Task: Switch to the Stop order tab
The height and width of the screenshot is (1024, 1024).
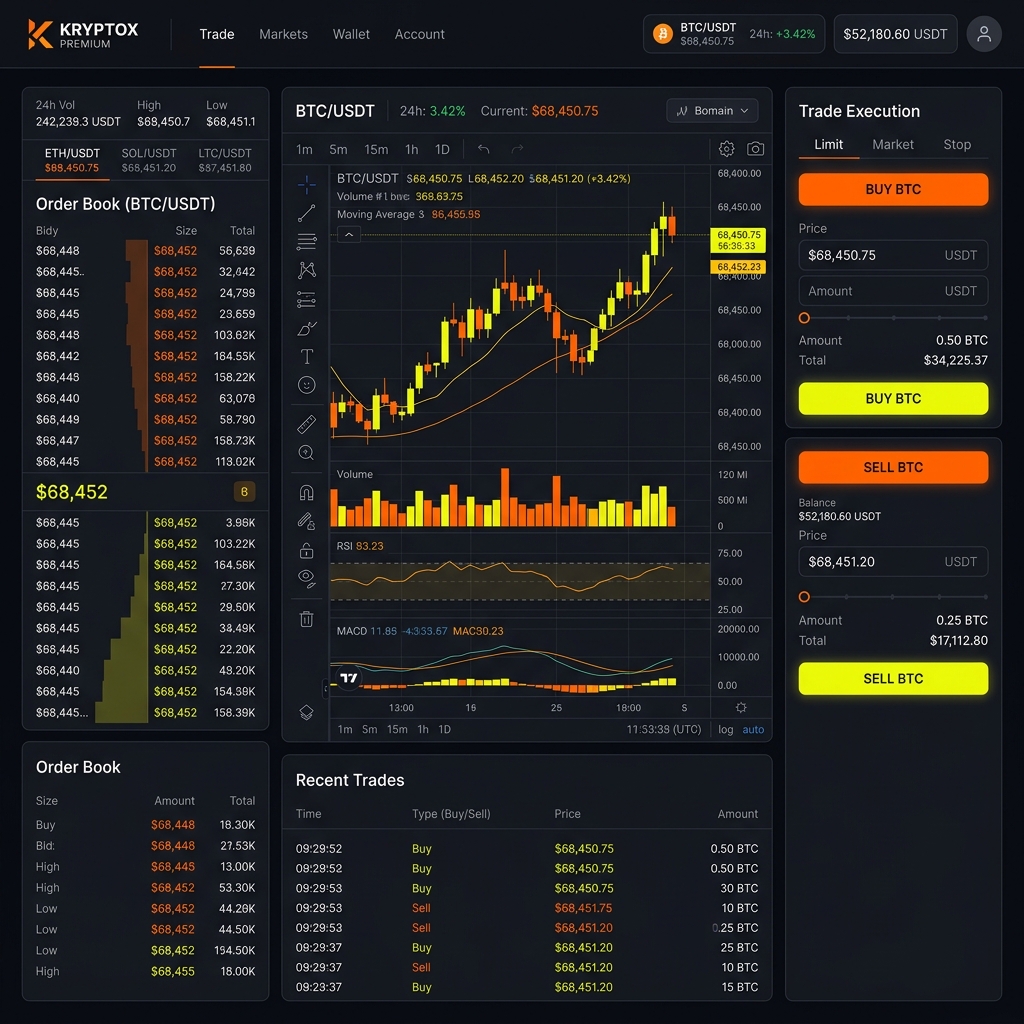Action: (x=957, y=144)
